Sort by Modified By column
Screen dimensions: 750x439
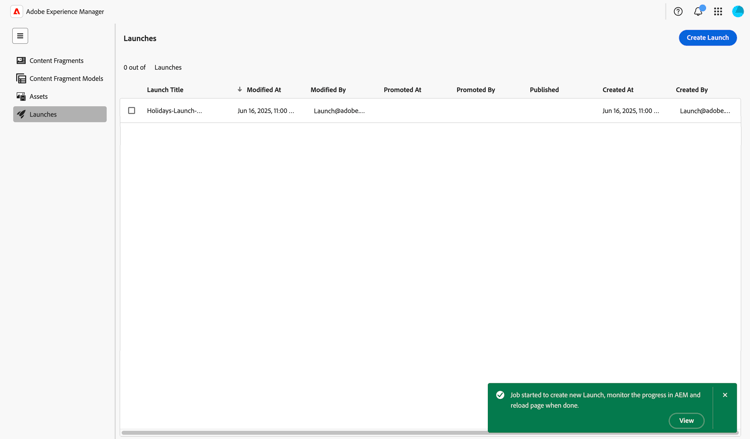point(328,89)
